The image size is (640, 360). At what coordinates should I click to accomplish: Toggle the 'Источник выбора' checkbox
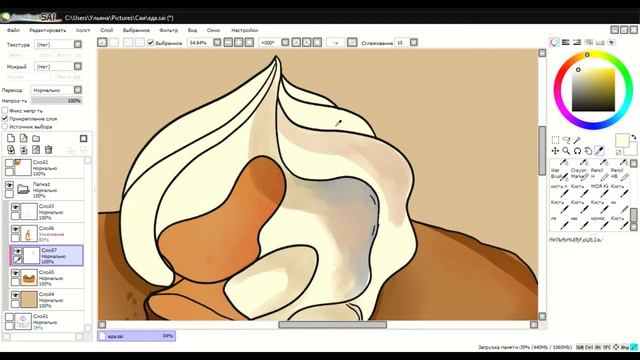(5, 127)
